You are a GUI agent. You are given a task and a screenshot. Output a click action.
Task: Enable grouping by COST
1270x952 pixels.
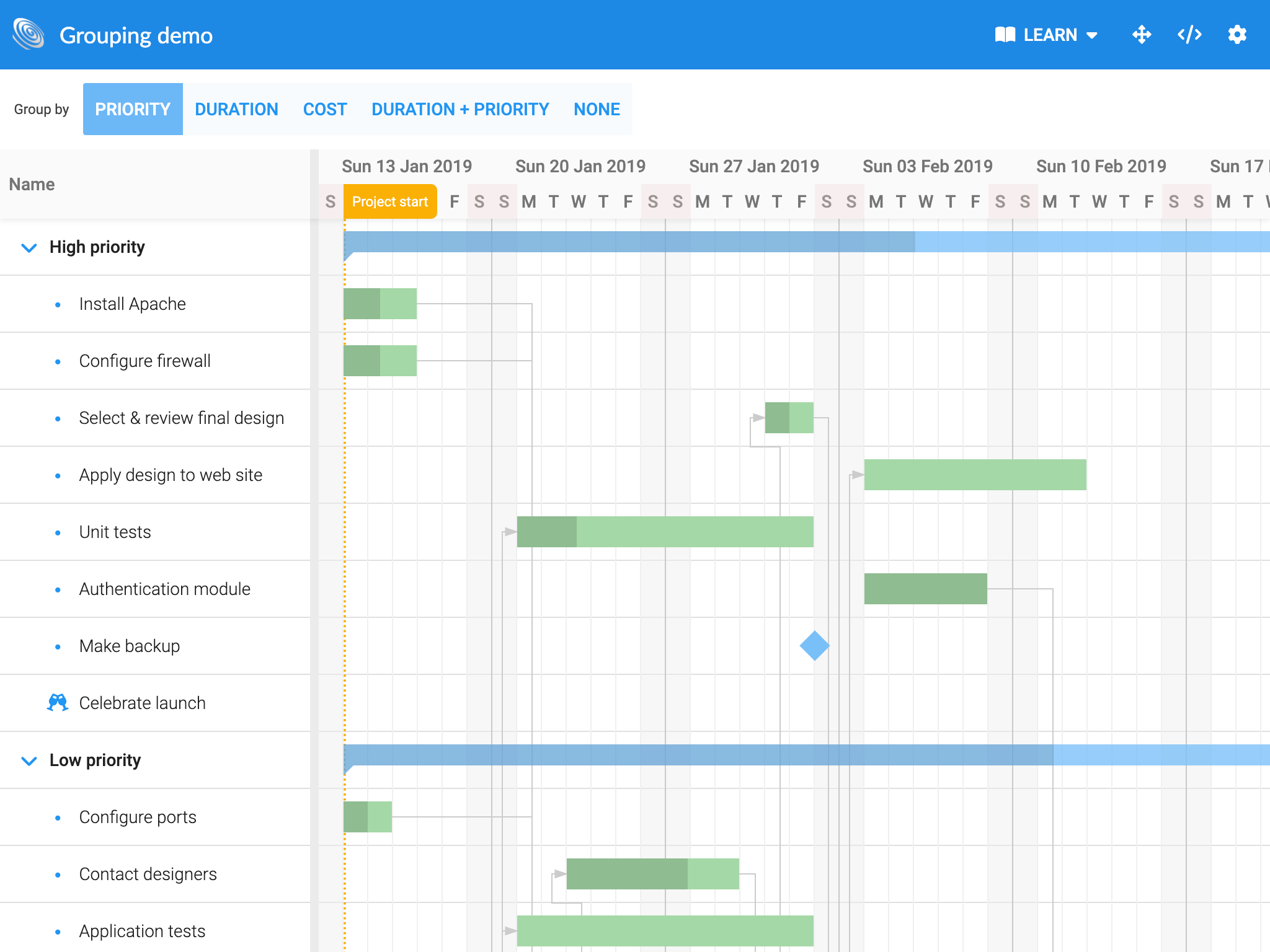coord(324,109)
